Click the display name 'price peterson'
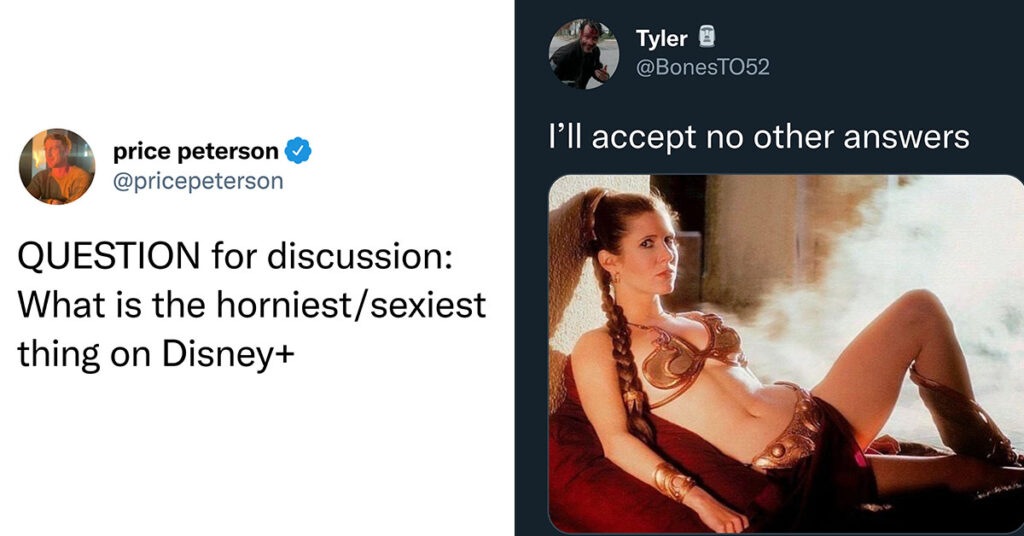Viewport: 1024px width, 536px height. (x=195, y=151)
